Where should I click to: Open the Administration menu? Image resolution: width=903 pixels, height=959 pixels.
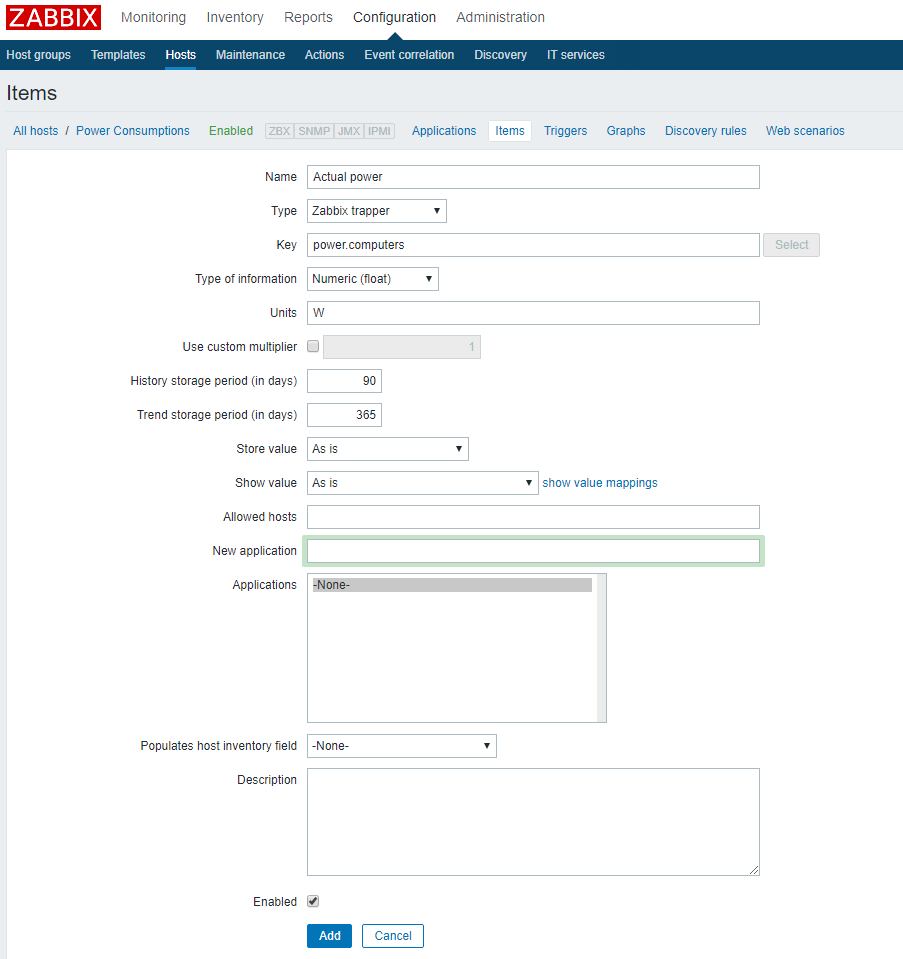click(x=500, y=17)
